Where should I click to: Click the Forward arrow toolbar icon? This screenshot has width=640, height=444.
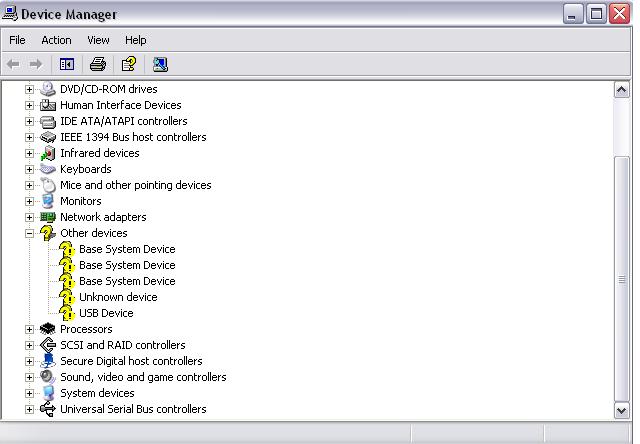(x=36, y=64)
